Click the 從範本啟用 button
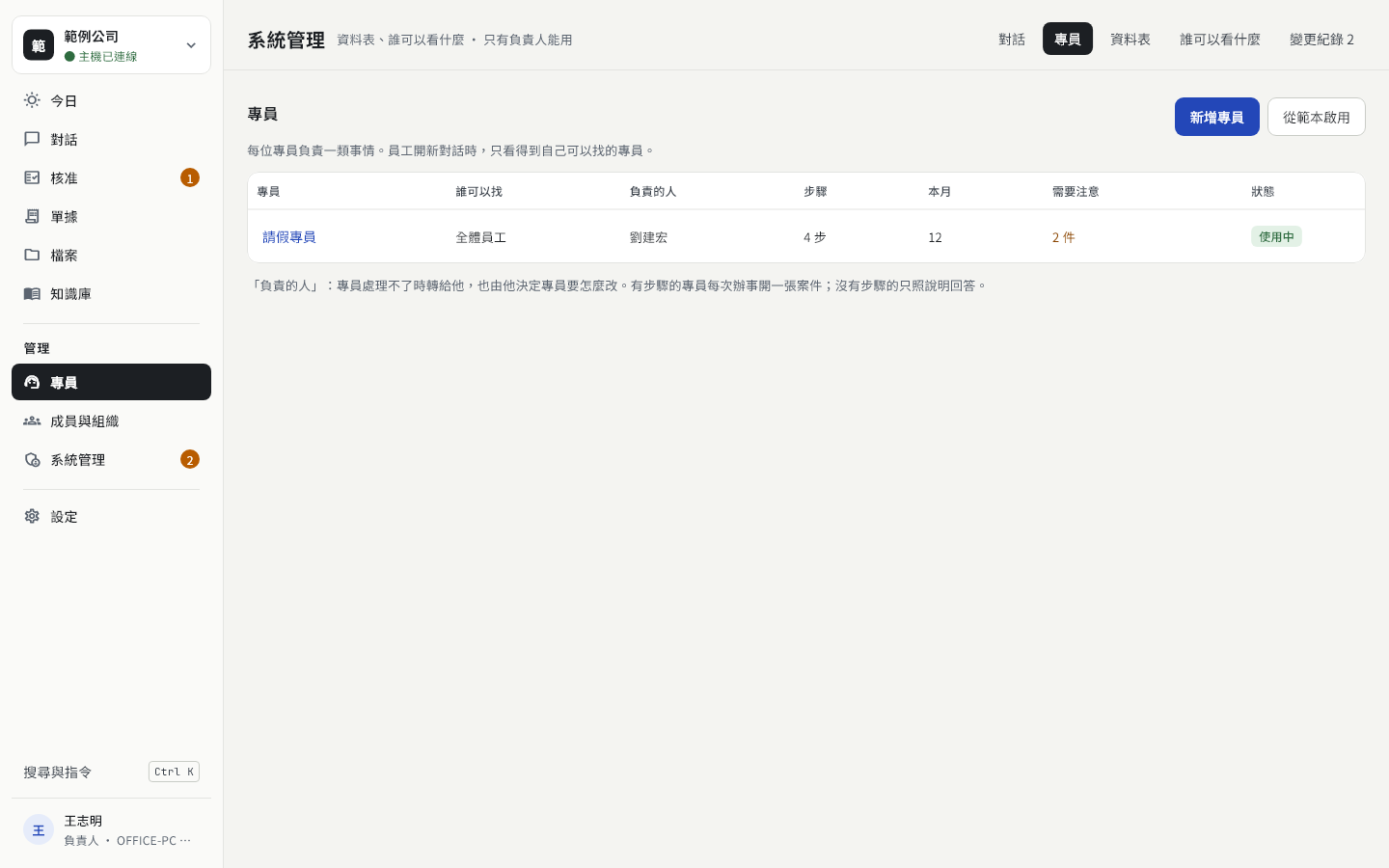This screenshot has width=1389, height=868. 1317,117
